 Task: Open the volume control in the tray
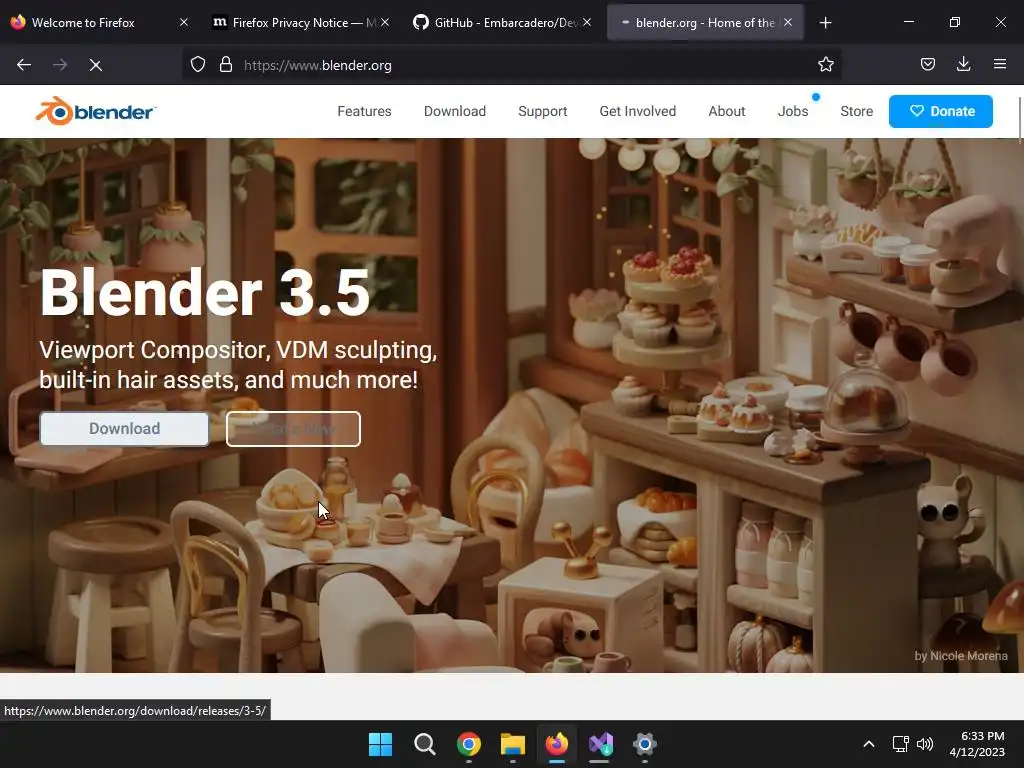pyautogui.click(x=925, y=744)
